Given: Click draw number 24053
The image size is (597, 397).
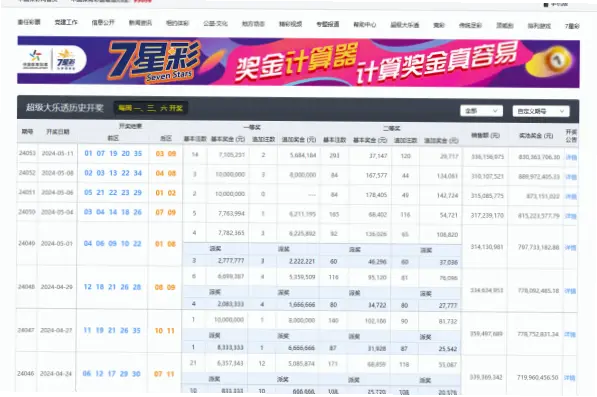Looking at the screenshot, I should pos(27,153).
